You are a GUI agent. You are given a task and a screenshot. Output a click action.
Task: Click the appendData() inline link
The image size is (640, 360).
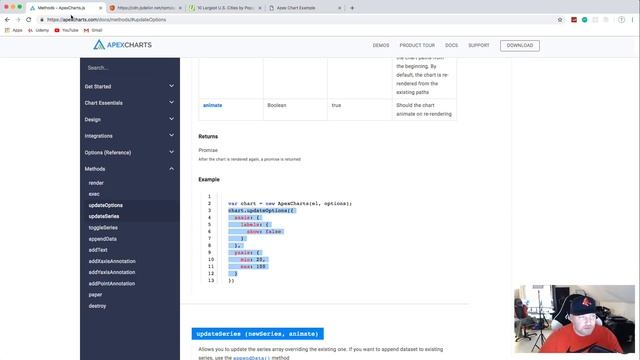251,358
